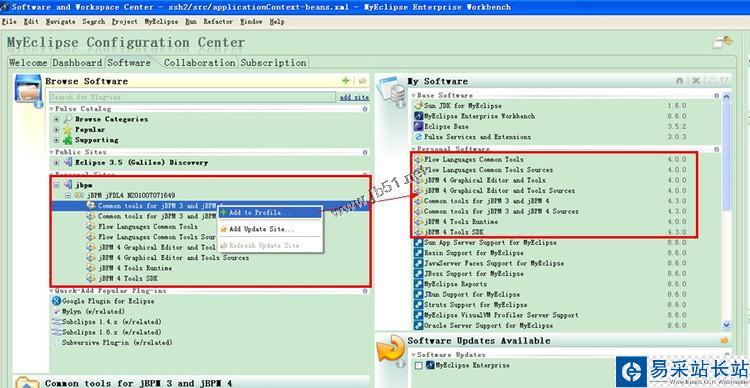The image size is (750, 388).
Task: Switch to the Collaboration tab
Action: point(199,63)
